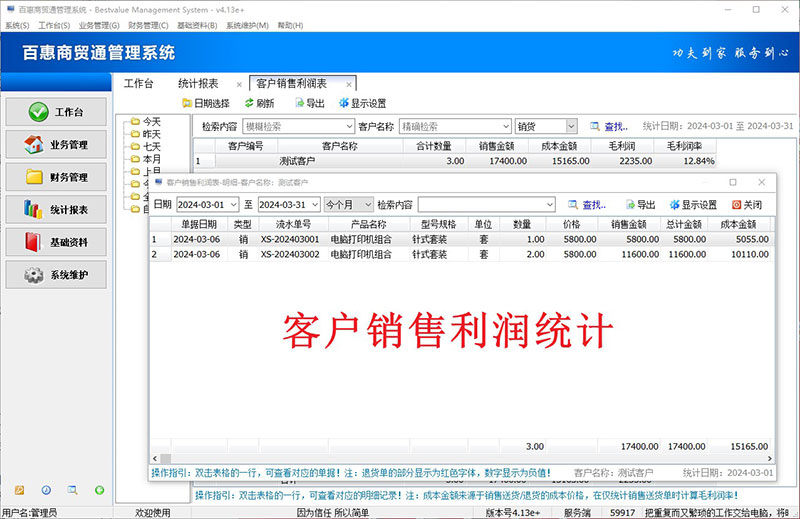Select the 今天 folder in date tree
Viewport: 800px width, 519px height.
point(146,121)
